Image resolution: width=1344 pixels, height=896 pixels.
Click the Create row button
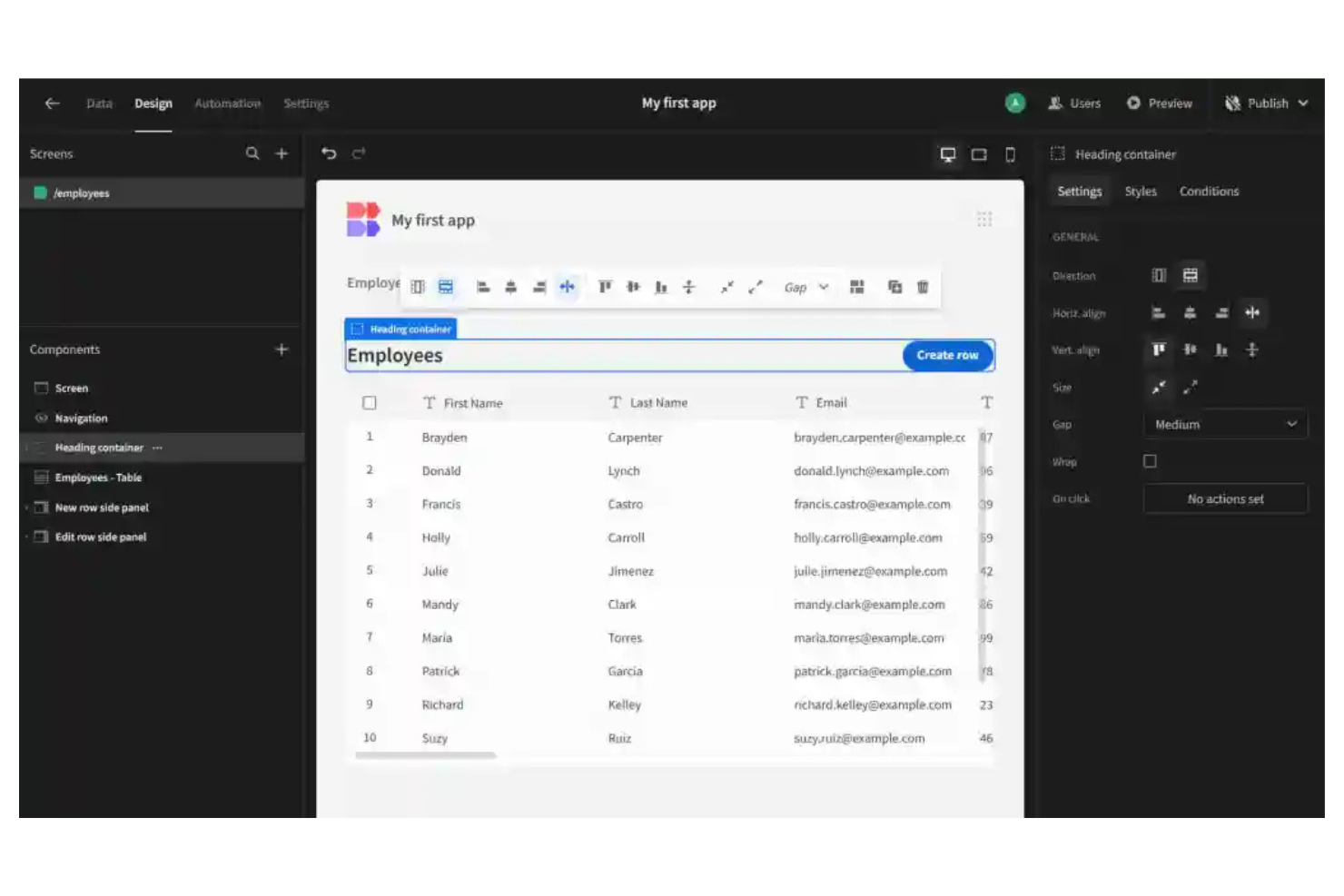pos(947,355)
